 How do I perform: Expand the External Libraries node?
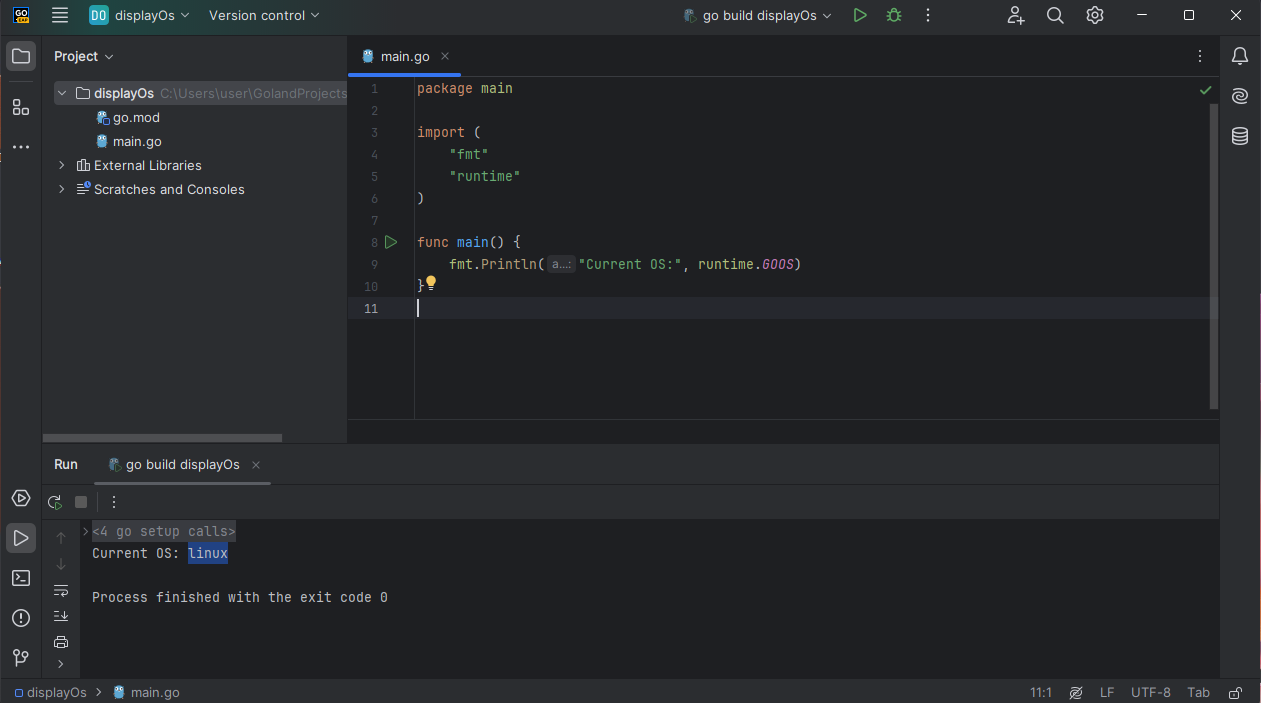click(x=61, y=165)
